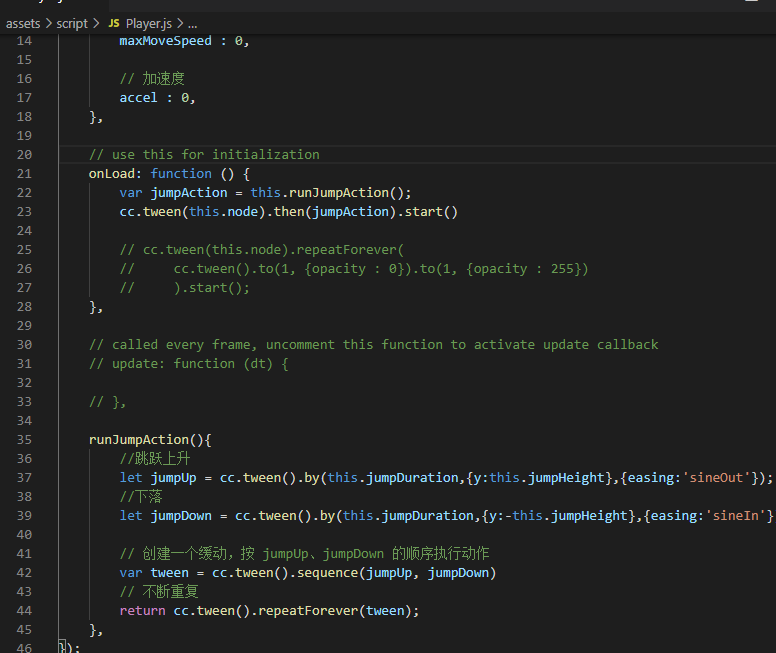
Task: Click the 不断重复 comment
Action: pyautogui.click(x=159, y=592)
